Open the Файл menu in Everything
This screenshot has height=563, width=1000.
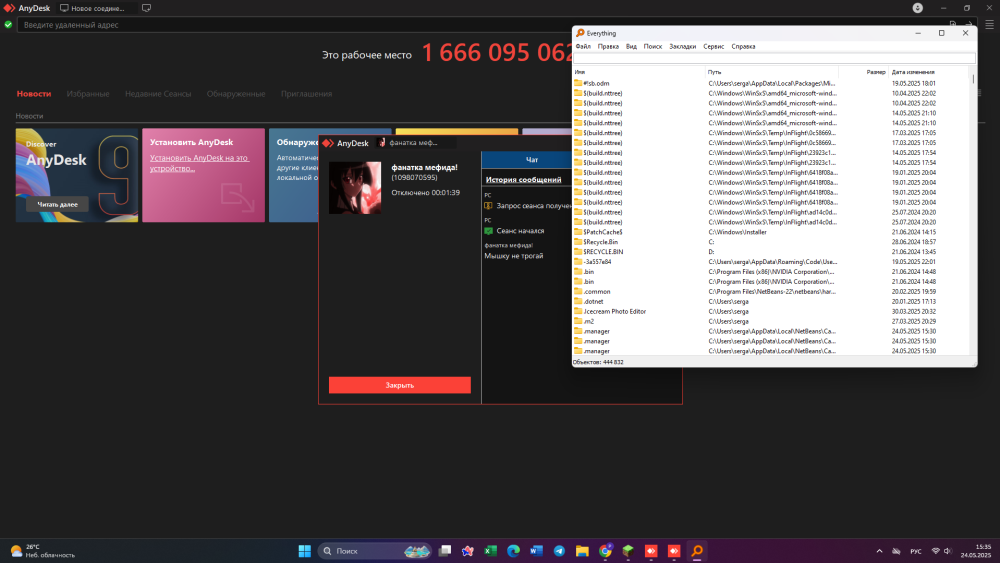point(583,47)
